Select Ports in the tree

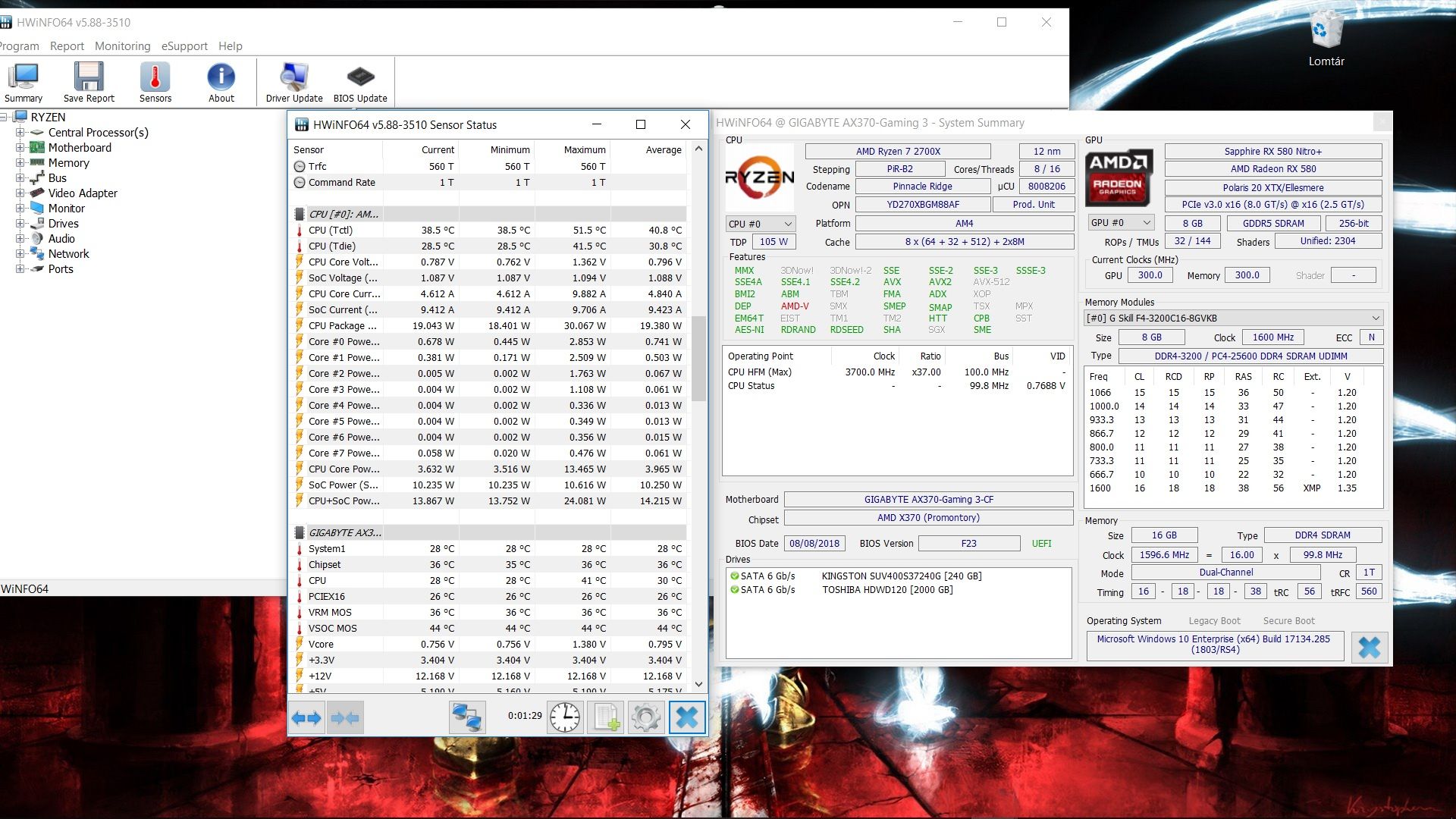(61, 268)
